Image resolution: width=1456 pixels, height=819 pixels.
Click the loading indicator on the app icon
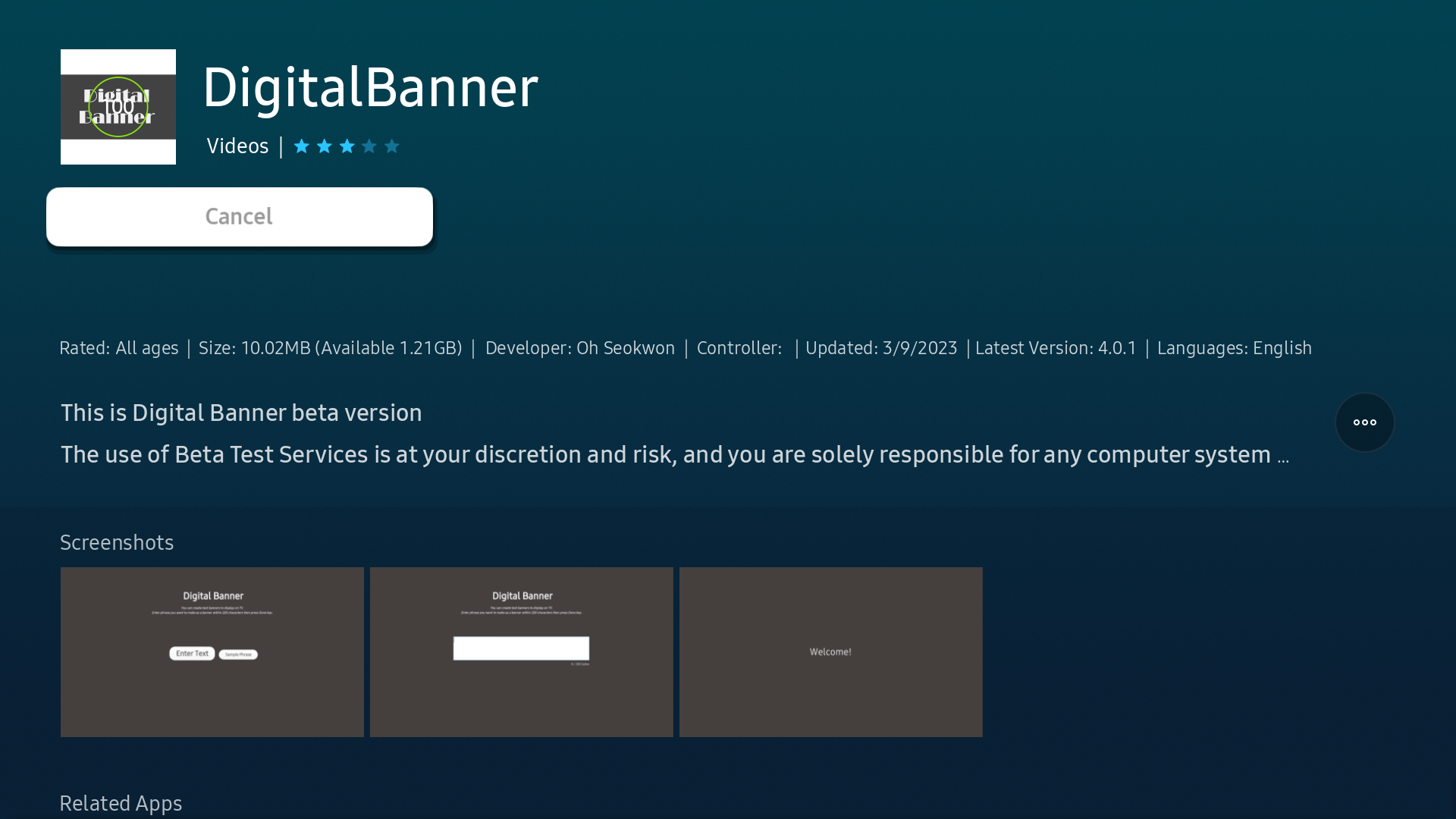coord(118,106)
